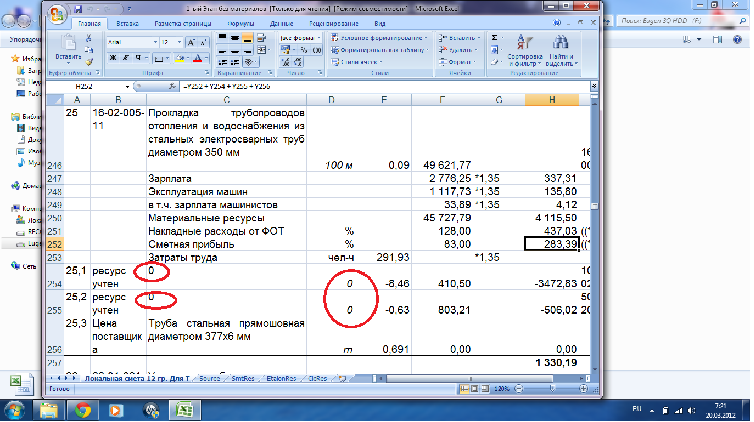Decrease the cell indent
Screen dimensions: 754x422
222,62
